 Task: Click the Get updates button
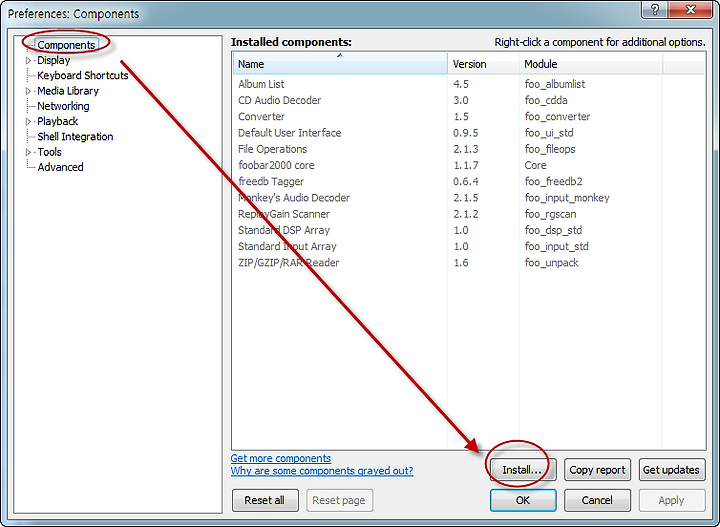[672, 470]
